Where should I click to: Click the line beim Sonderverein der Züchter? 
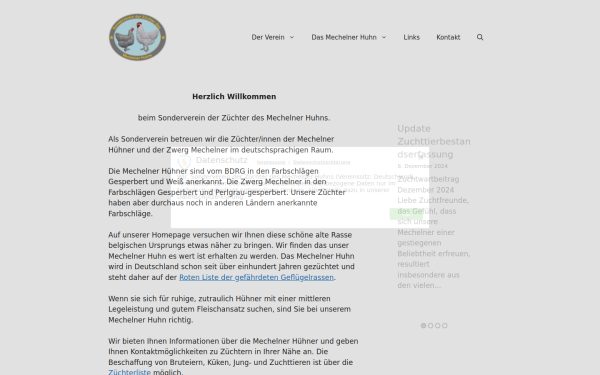pos(234,118)
